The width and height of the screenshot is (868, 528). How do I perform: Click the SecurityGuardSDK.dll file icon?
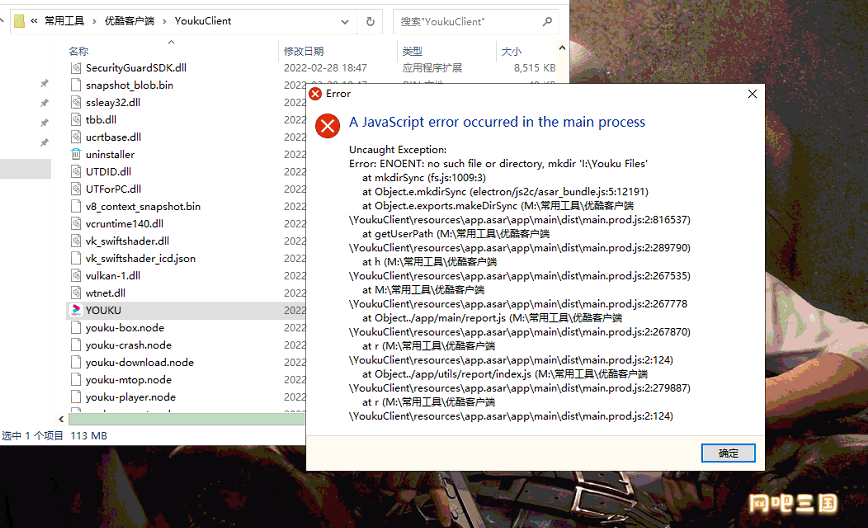click(76, 68)
